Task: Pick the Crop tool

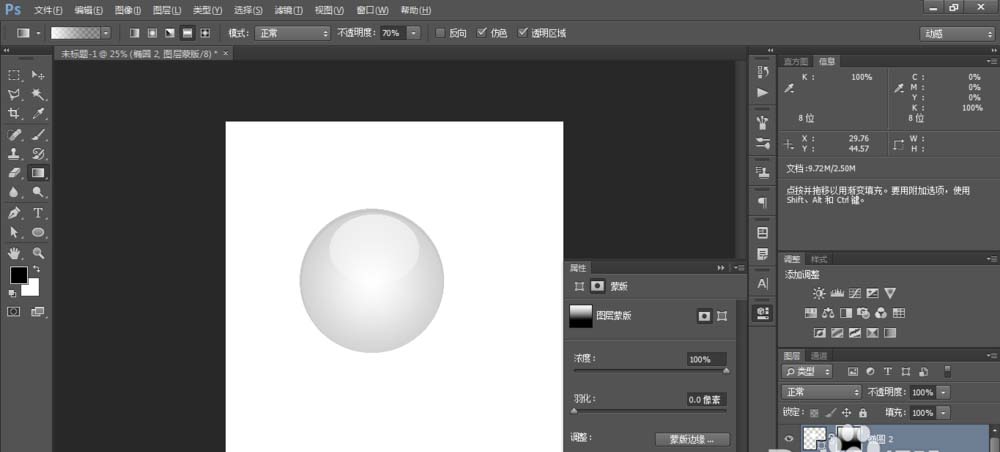Action: pyautogui.click(x=15, y=114)
